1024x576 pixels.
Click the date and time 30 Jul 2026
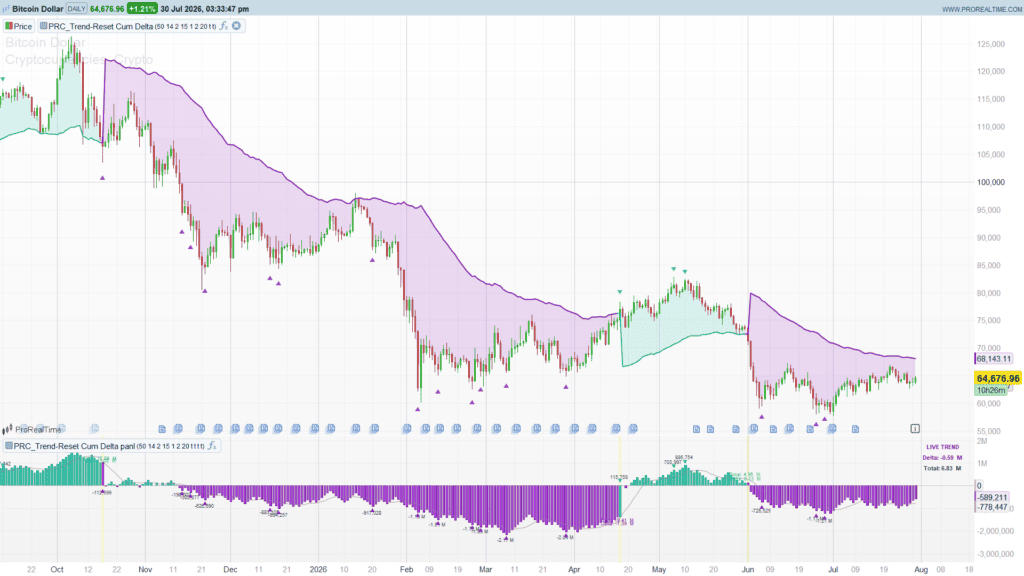[x=204, y=9]
